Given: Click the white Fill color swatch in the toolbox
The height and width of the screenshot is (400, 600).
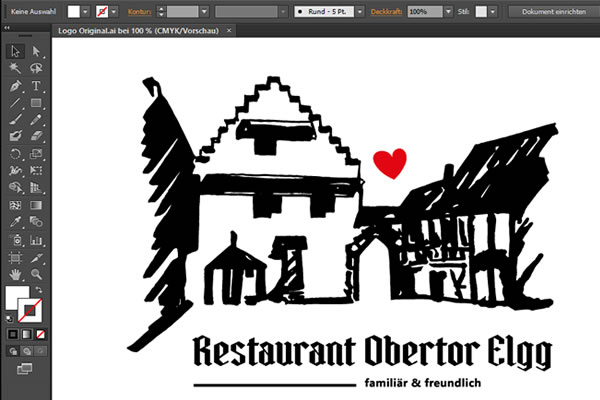Looking at the screenshot, I should 17,298.
